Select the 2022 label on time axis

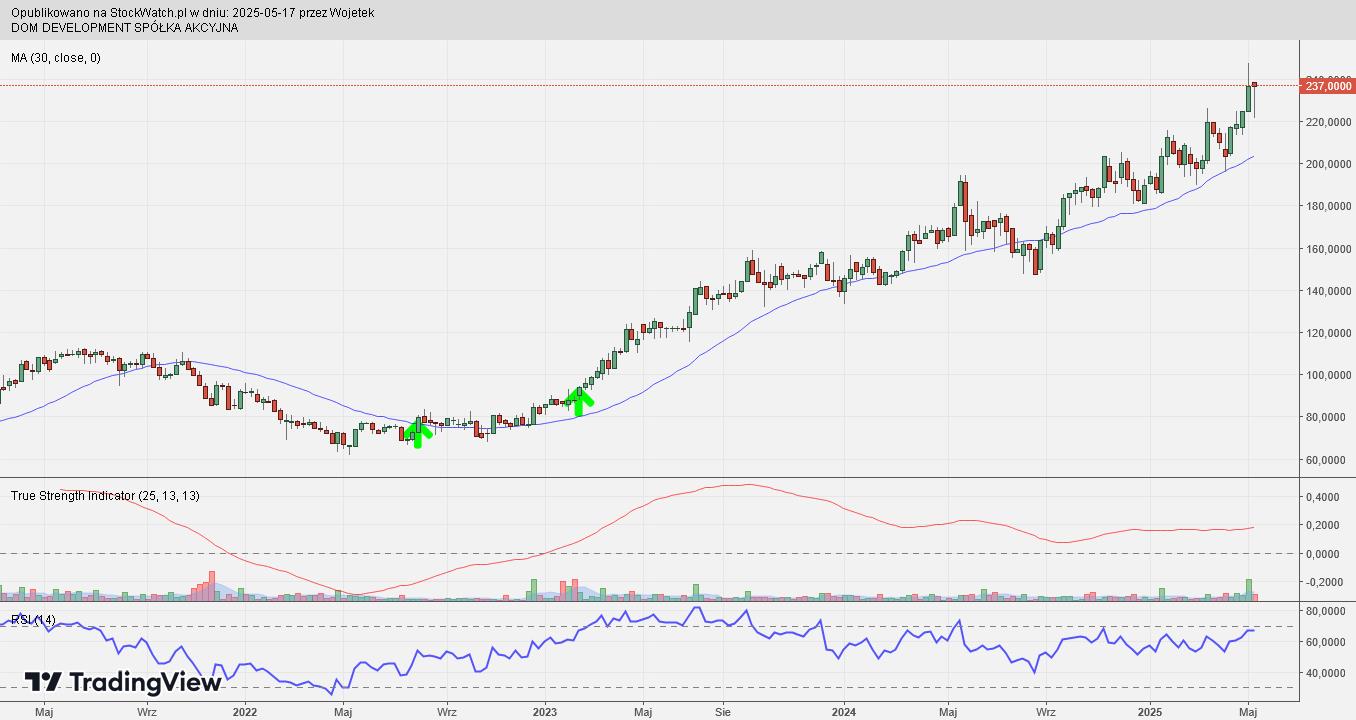pos(245,712)
